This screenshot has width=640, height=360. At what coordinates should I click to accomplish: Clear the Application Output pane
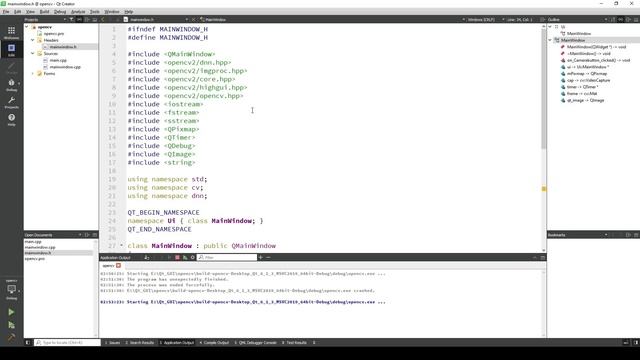pyautogui.click(x=147, y=257)
